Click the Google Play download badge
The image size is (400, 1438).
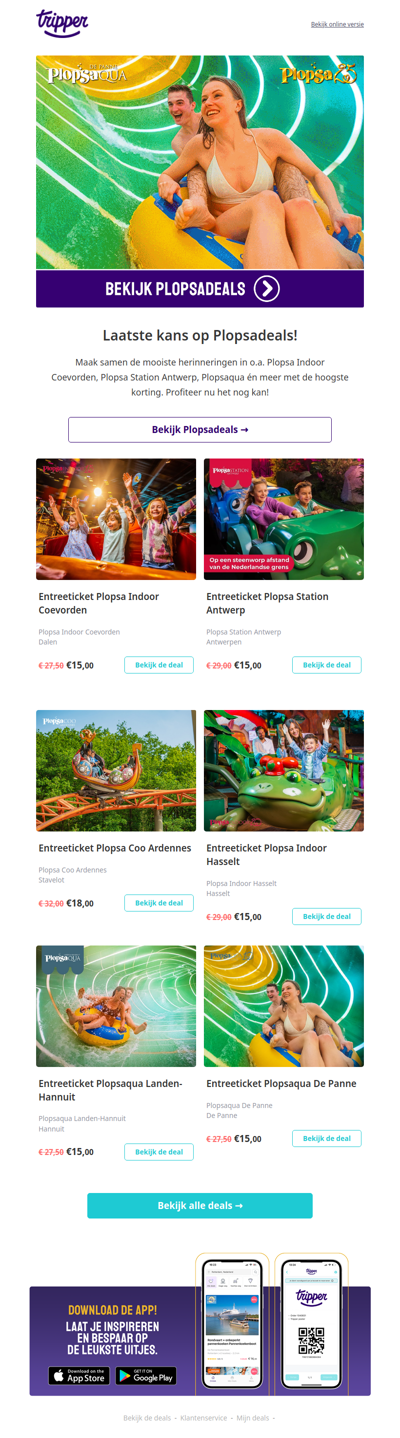146,1376
